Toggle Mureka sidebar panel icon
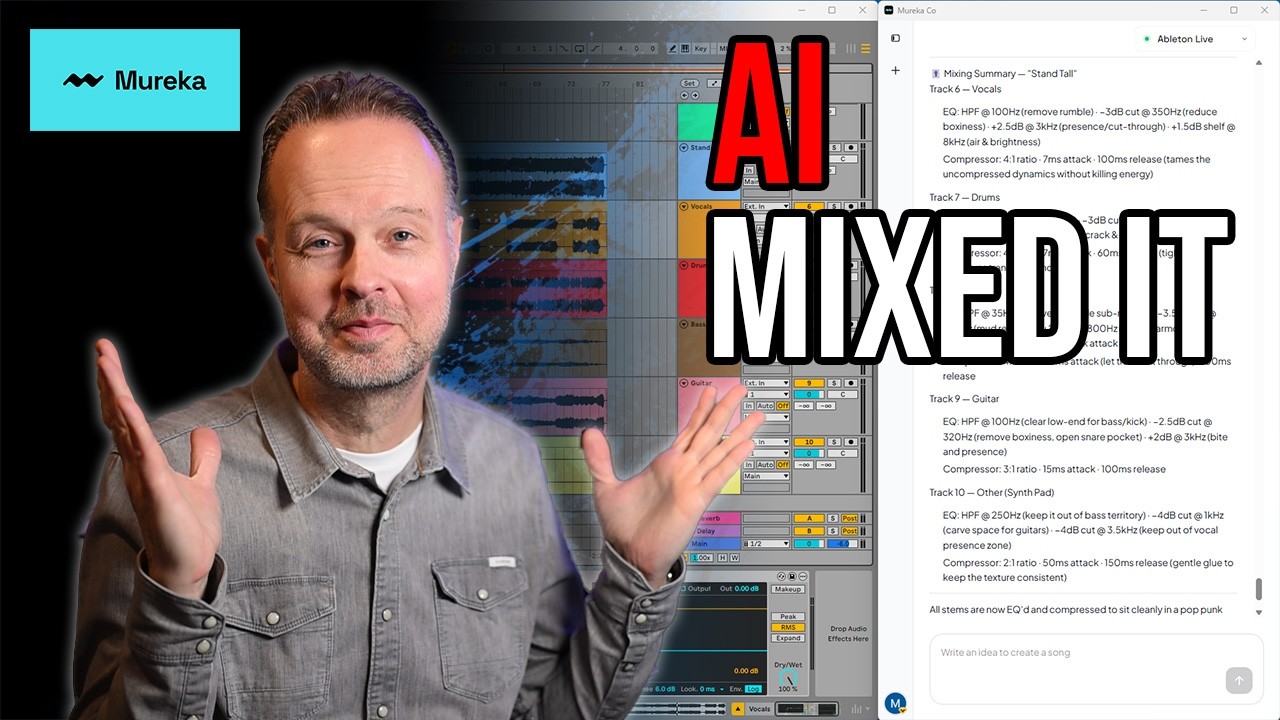 895,39
